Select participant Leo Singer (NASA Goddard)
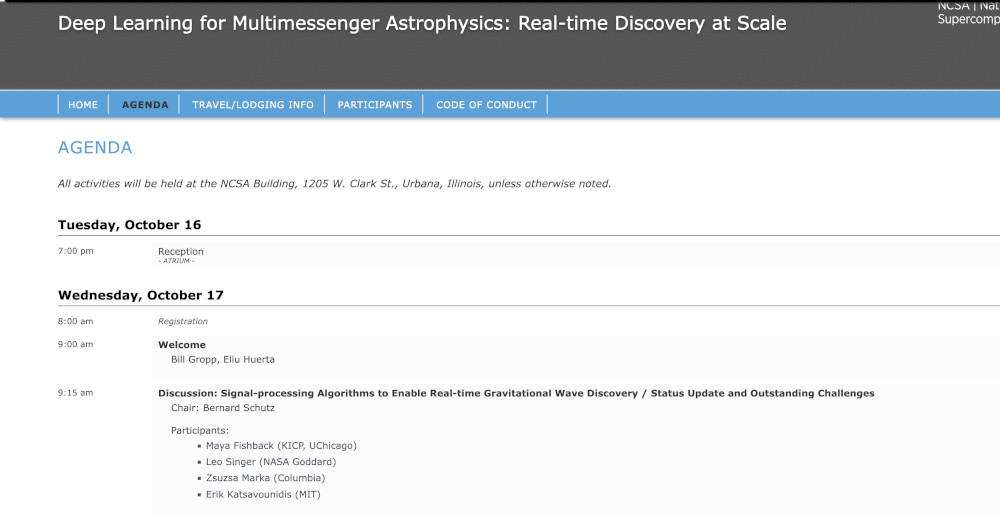The height and width of the screenshot is (520, 1000). [x=270, y=462]
